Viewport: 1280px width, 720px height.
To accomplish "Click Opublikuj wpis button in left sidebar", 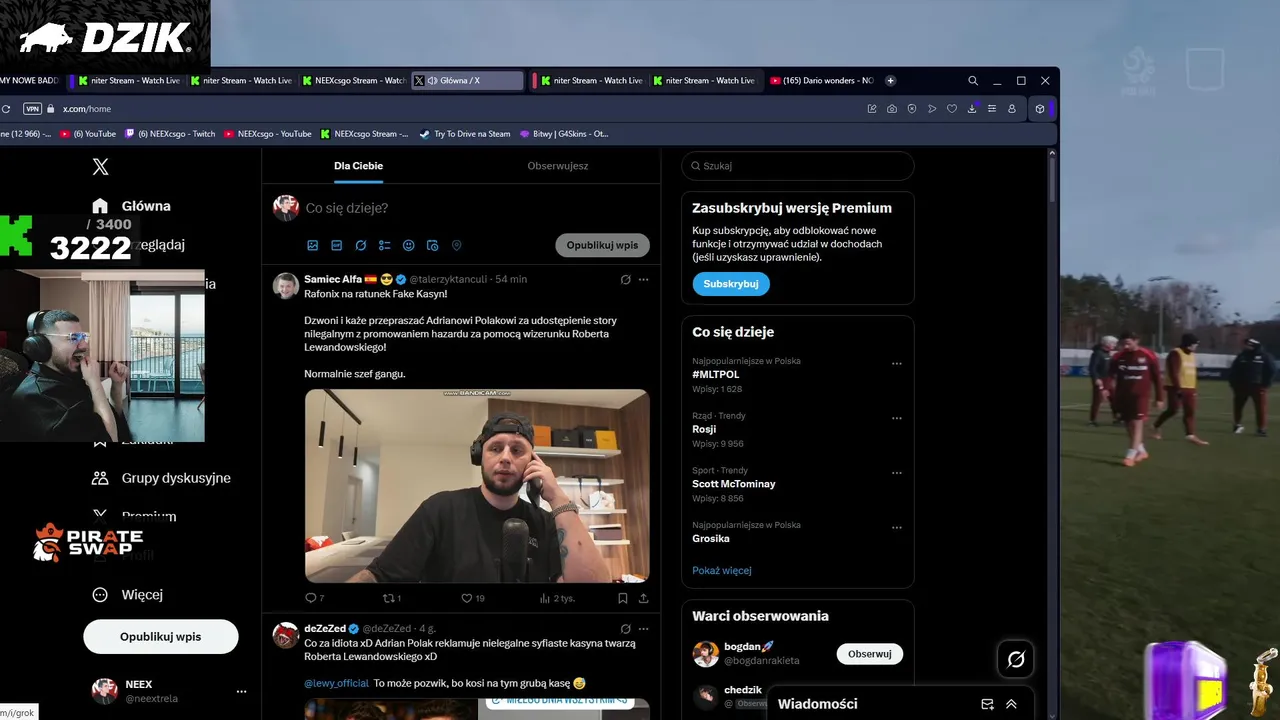I will [x=161, y=636].
